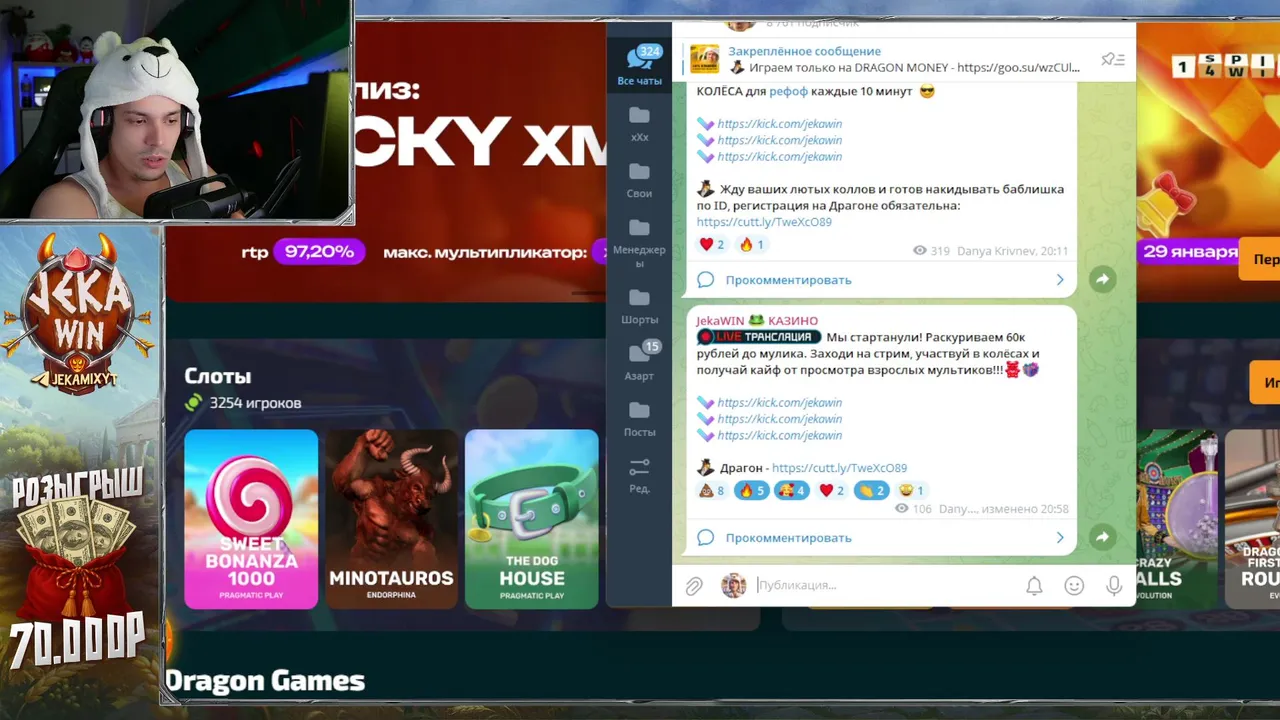
Task: Click the JekaWIN КАЗИНО channel name
Action: (757, 320)
